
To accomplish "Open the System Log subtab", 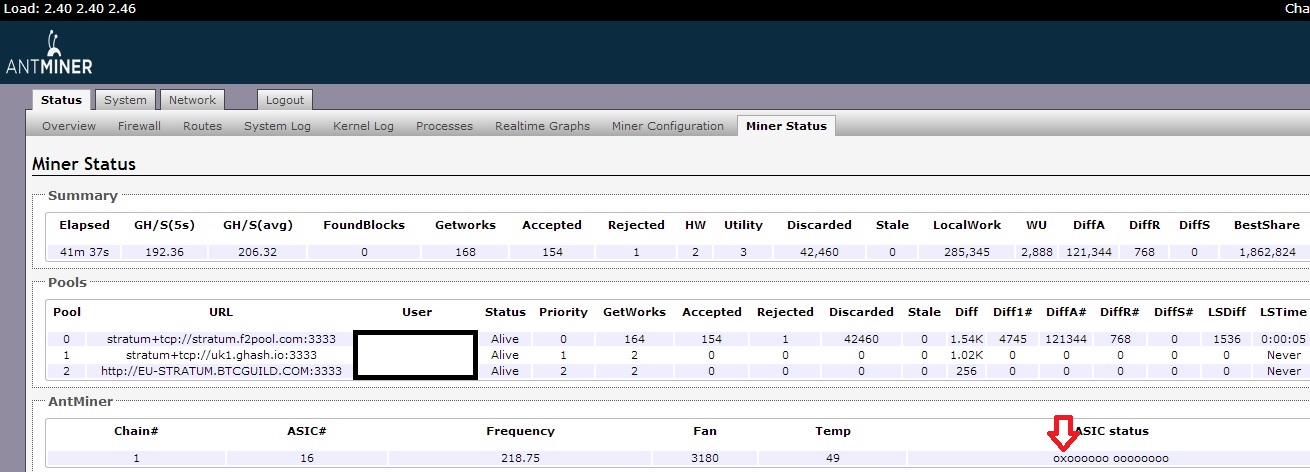I will 277,126.
